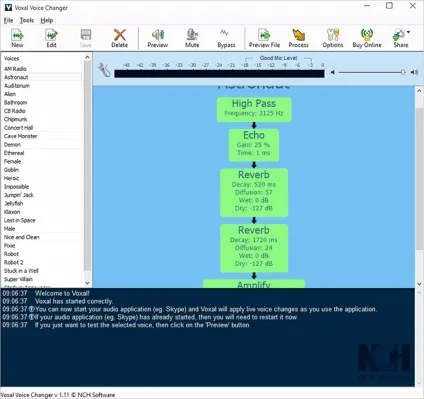The height and width of the screenshot is (399, 424).
Task: Open the Help menu
Action: pos(47,20)
